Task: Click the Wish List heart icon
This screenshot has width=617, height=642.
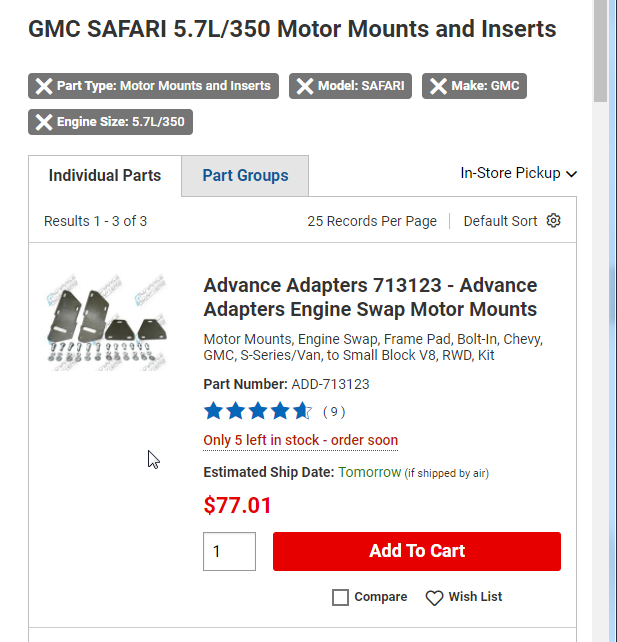Action: click(x=434, y=597)
